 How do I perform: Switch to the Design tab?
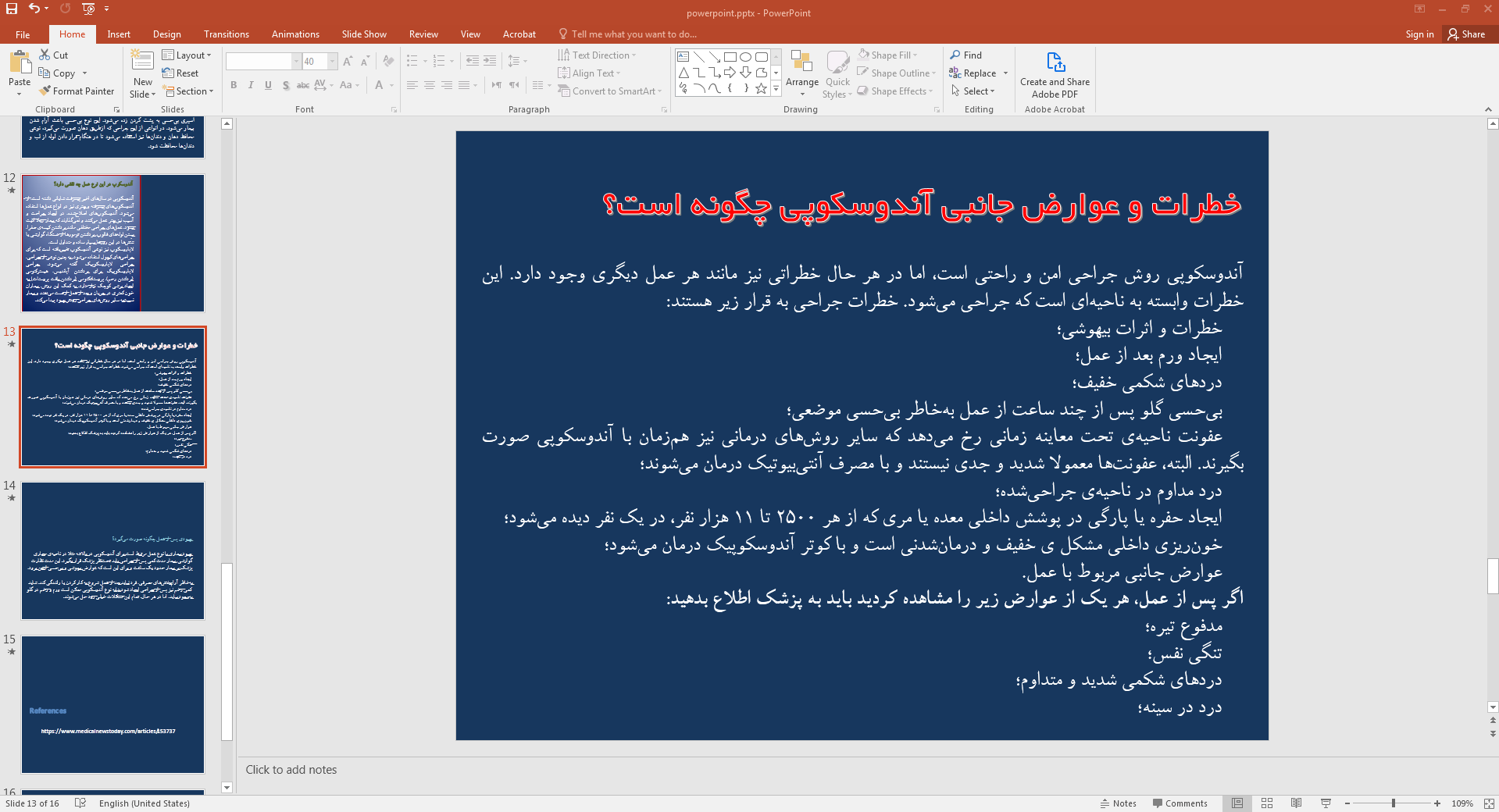point(166,34)
